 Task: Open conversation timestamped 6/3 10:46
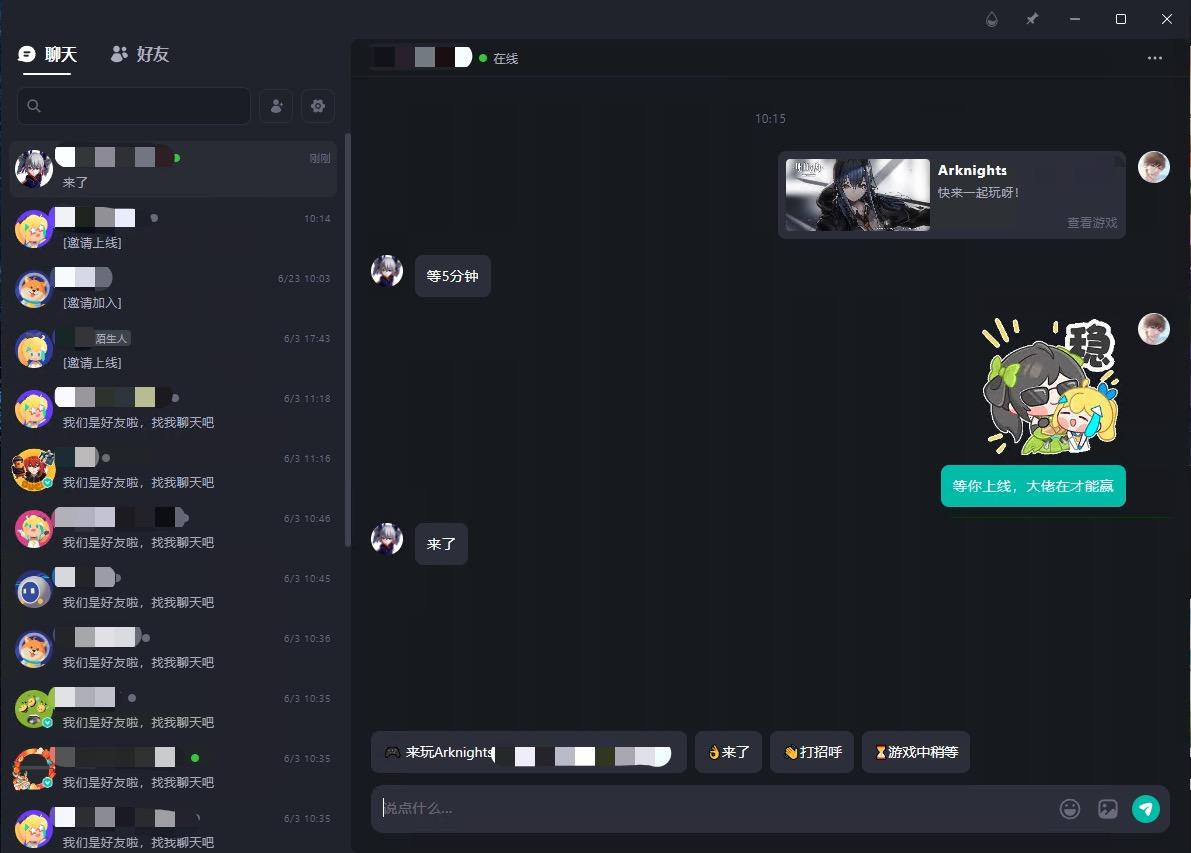pyautogui.click(x=173, y=529)
